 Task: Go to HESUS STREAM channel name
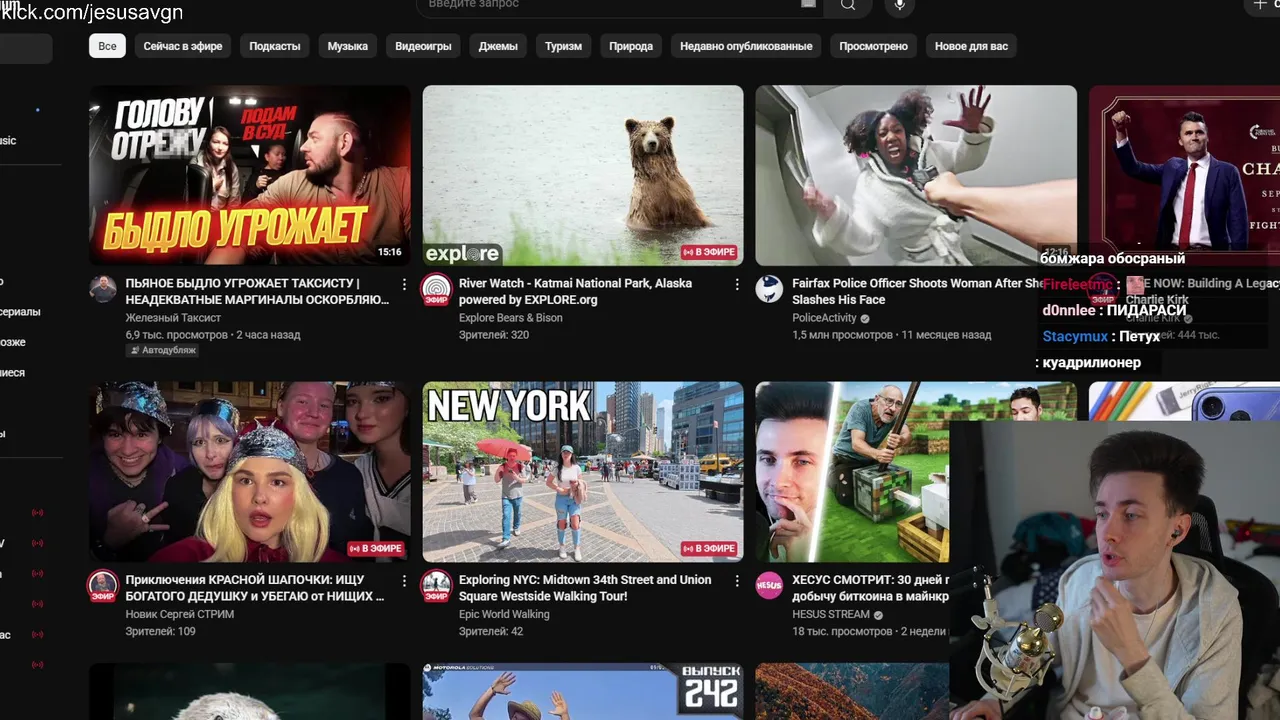coord(830,614)
